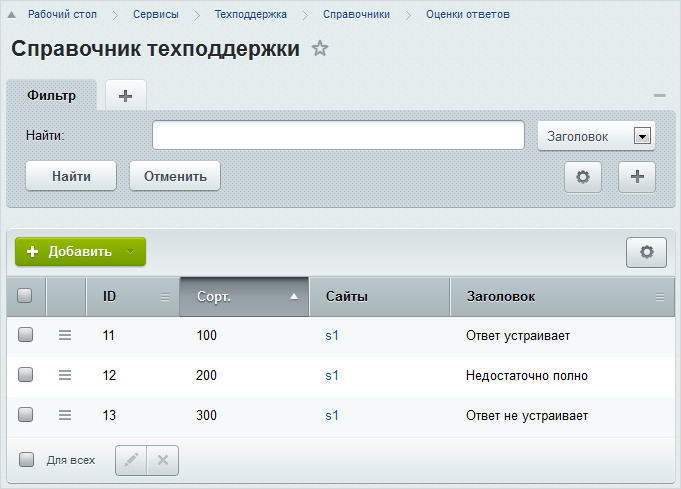The height and width of the screenshot is (489, 681).
Task: Check the row with ID 12
Action: pyautogui.click(x=25, y=375)
